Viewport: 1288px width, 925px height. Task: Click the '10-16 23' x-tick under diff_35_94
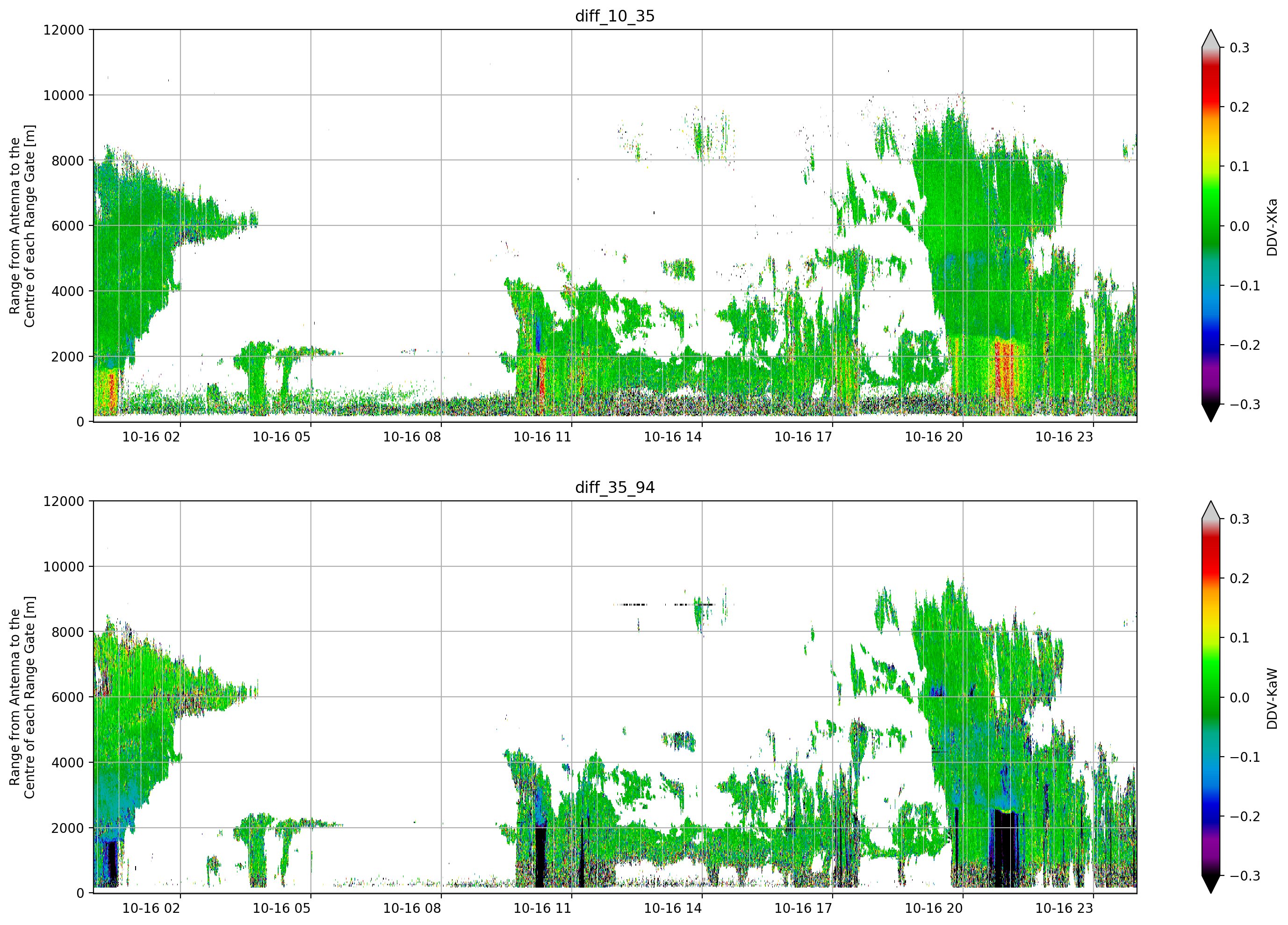point(1064,908)
